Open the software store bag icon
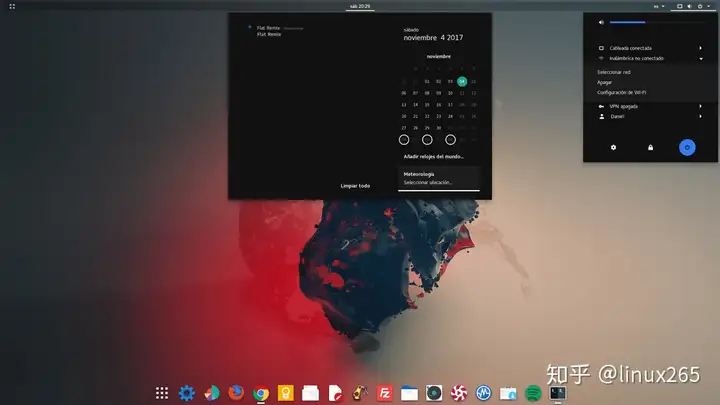 point(508,394)
